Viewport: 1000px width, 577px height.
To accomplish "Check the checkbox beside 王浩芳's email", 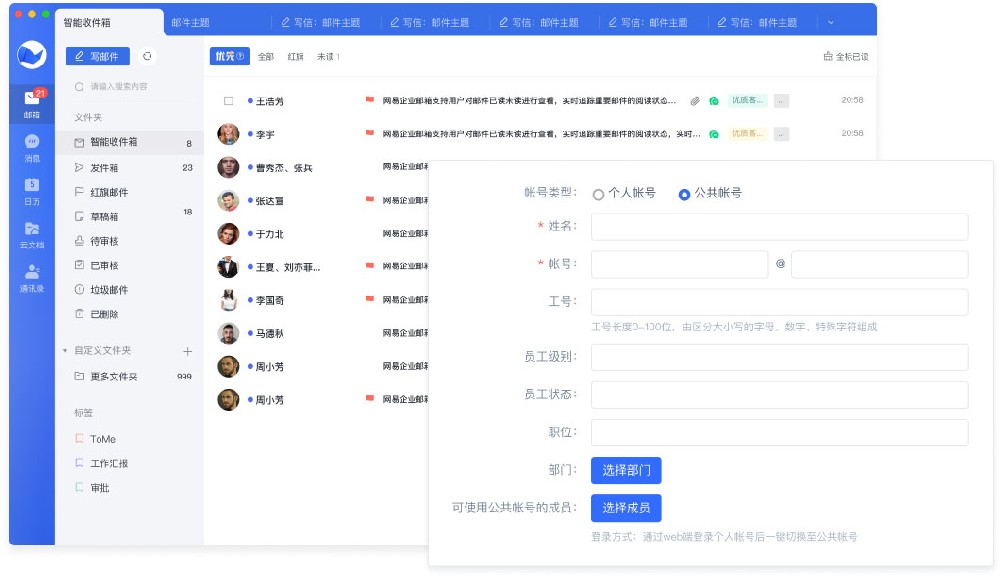I will pyautogui.click(x=229, y=101).
